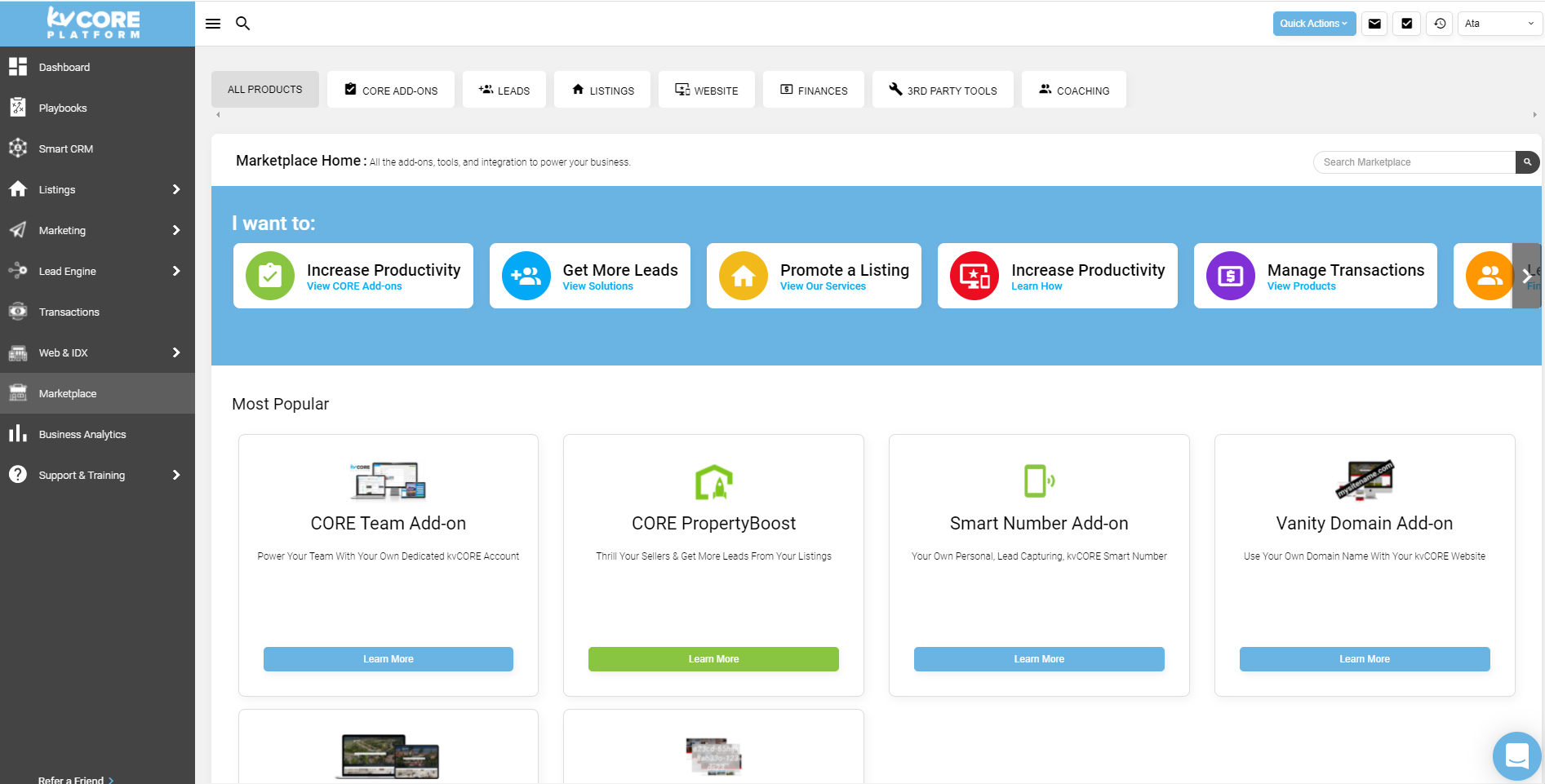Click the Listings house icon in sidebar
The image size is (1545, 784).
(x=18, y=189)
